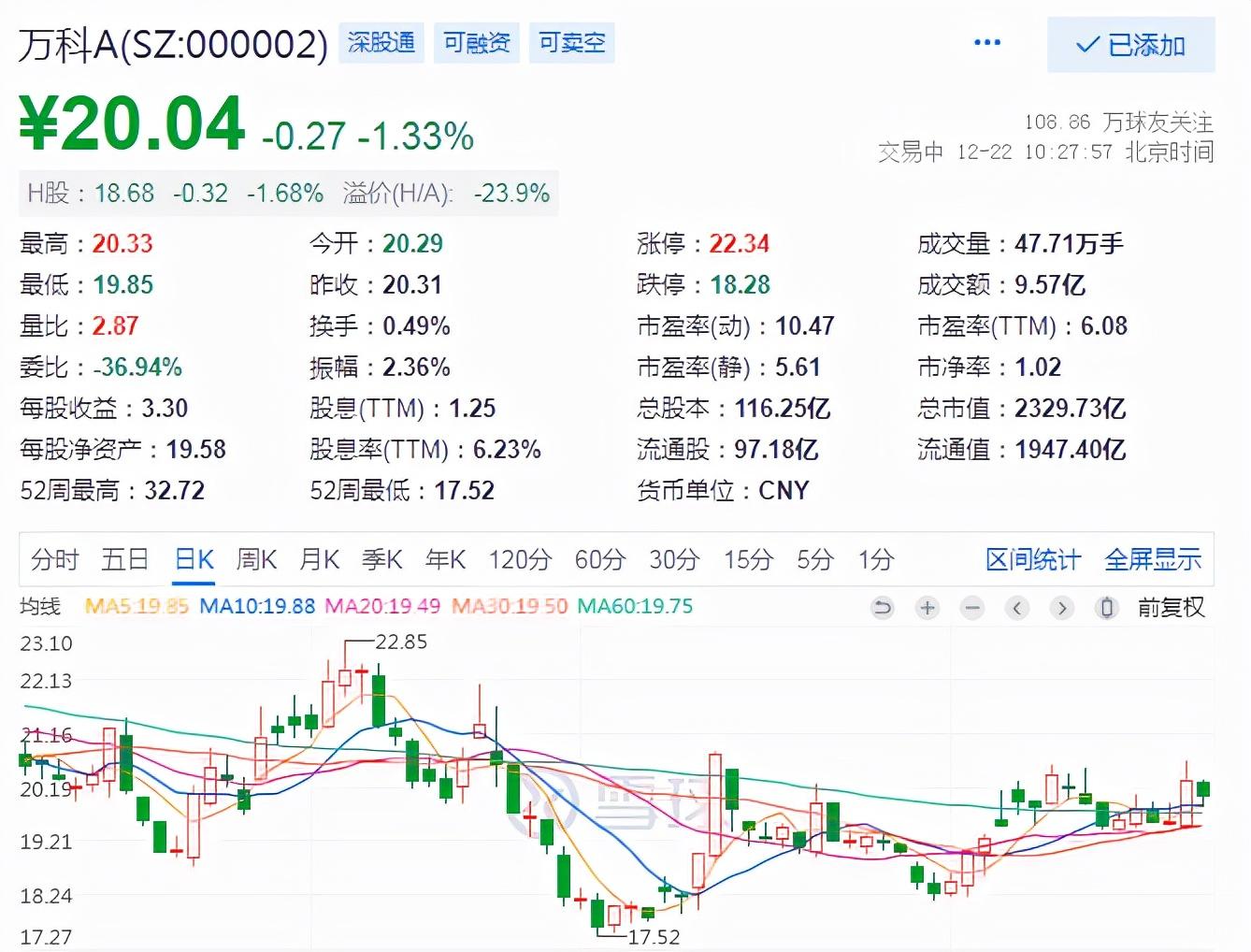Switch to the 五日 chart tab
The width and height of the screenshot is (1251, 952).
(124, 559)
